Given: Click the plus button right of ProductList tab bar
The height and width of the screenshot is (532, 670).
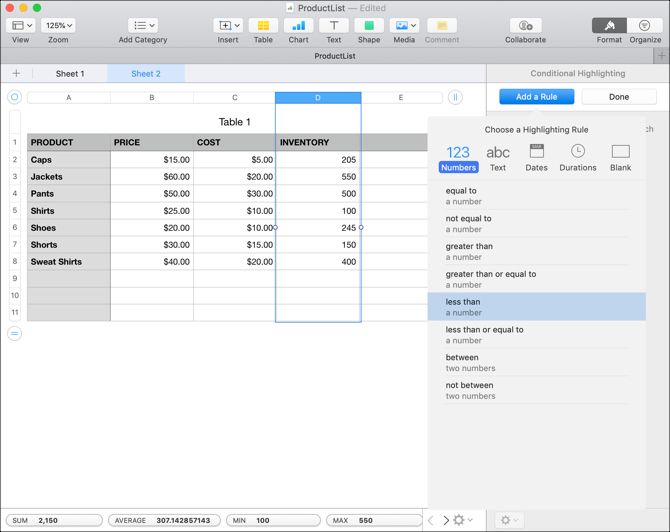Looking at the screenshot, I should coord(662,56).
